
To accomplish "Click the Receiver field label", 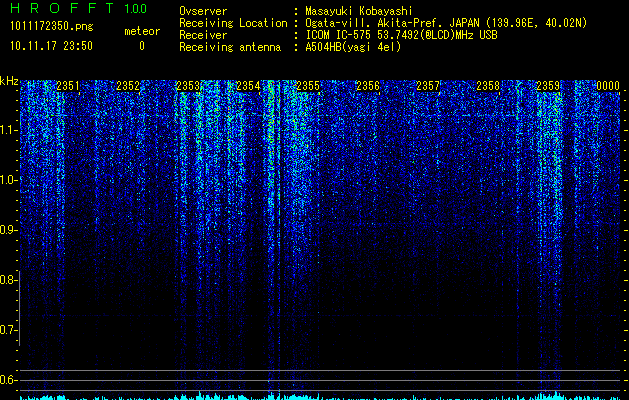I will tap(203, 35).
